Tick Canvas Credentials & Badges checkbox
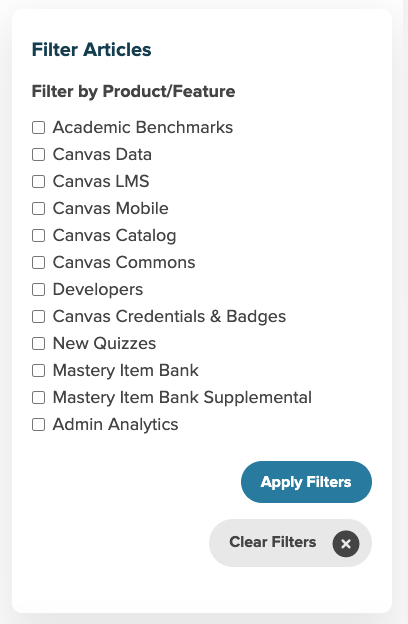The height and width of the screenshot is (624, 408). [38, 317]
